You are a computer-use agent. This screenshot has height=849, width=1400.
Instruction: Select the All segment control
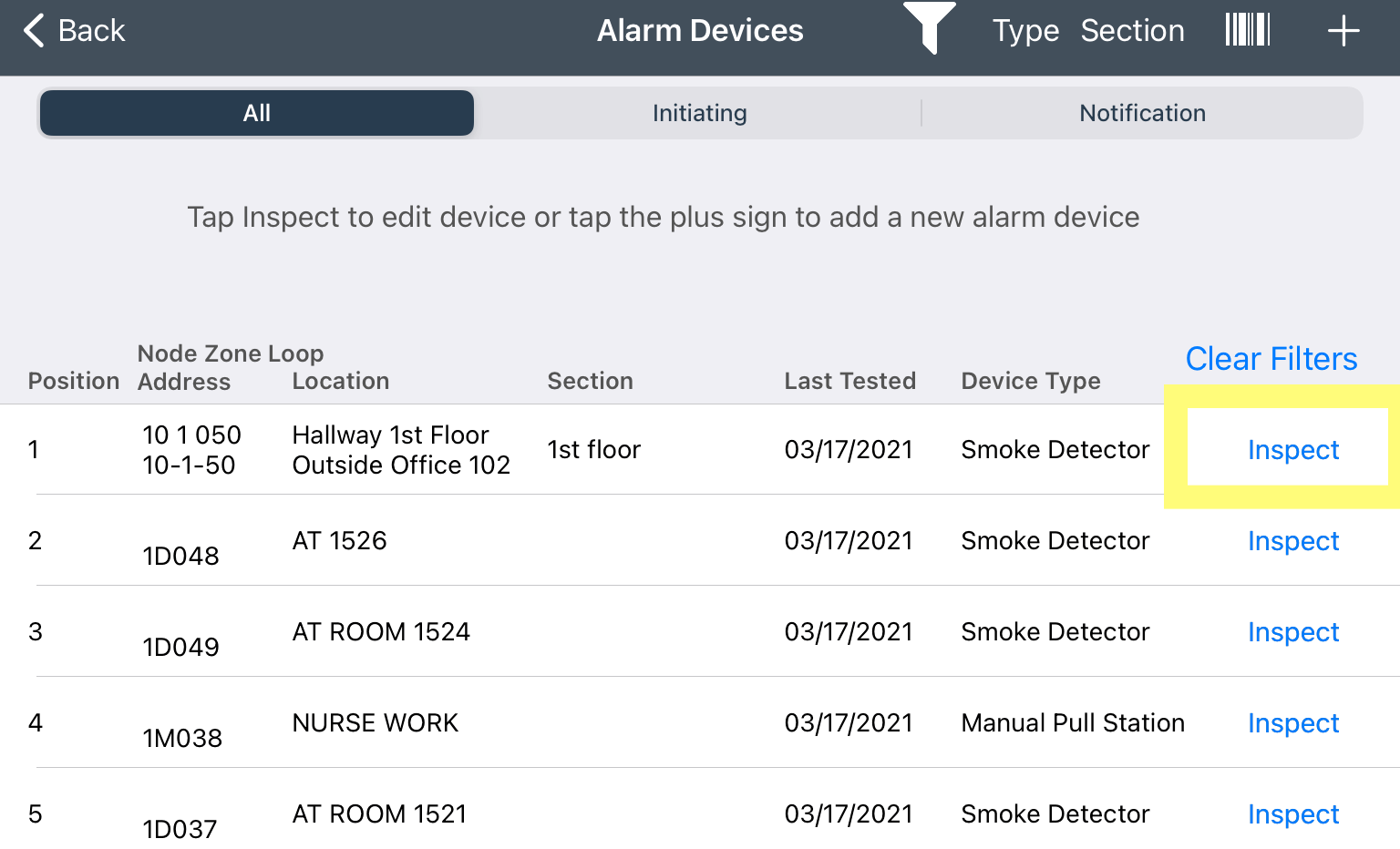pyautogui.click(x=256, y=112)
